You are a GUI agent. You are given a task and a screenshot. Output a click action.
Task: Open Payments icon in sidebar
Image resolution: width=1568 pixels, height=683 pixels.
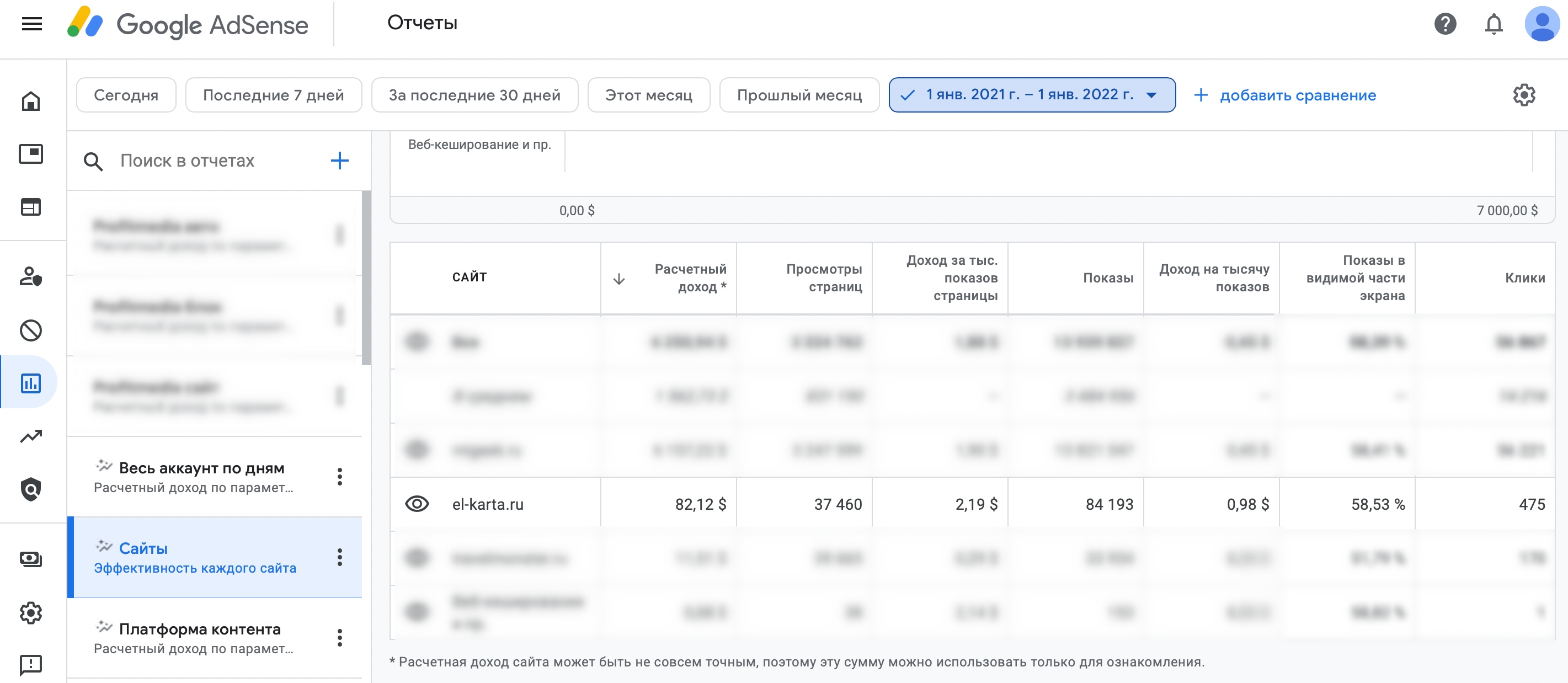tap(31, 559)
